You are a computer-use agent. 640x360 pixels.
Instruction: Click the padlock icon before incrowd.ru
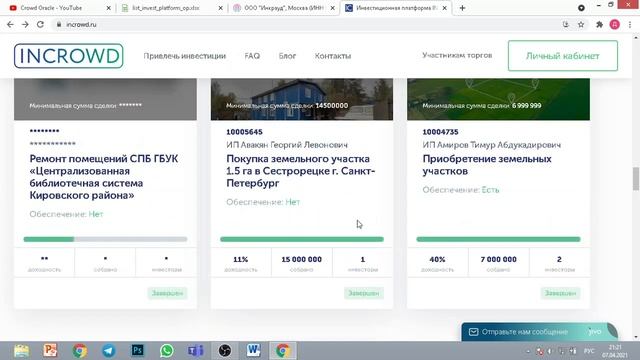[59, 24]
